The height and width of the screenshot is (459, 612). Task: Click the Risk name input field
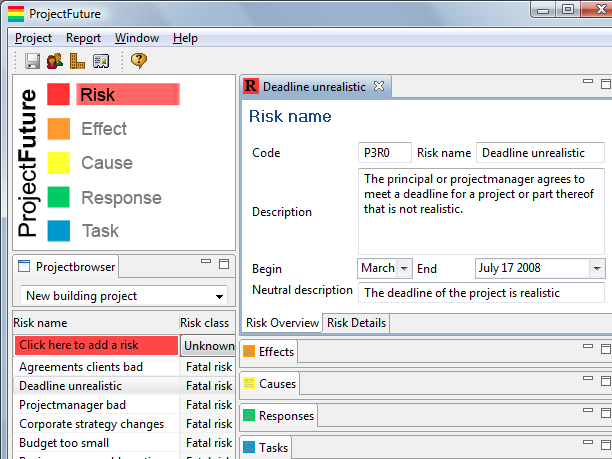coord(540,152)
